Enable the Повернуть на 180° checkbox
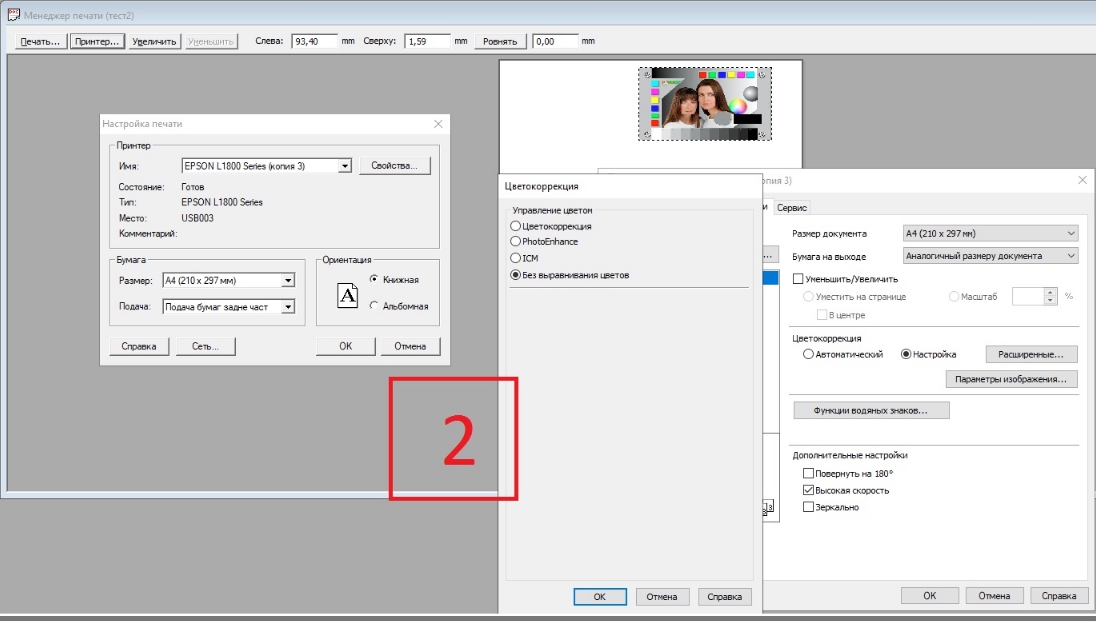Screen dimensions: 1096x622 tap(809, 473)
